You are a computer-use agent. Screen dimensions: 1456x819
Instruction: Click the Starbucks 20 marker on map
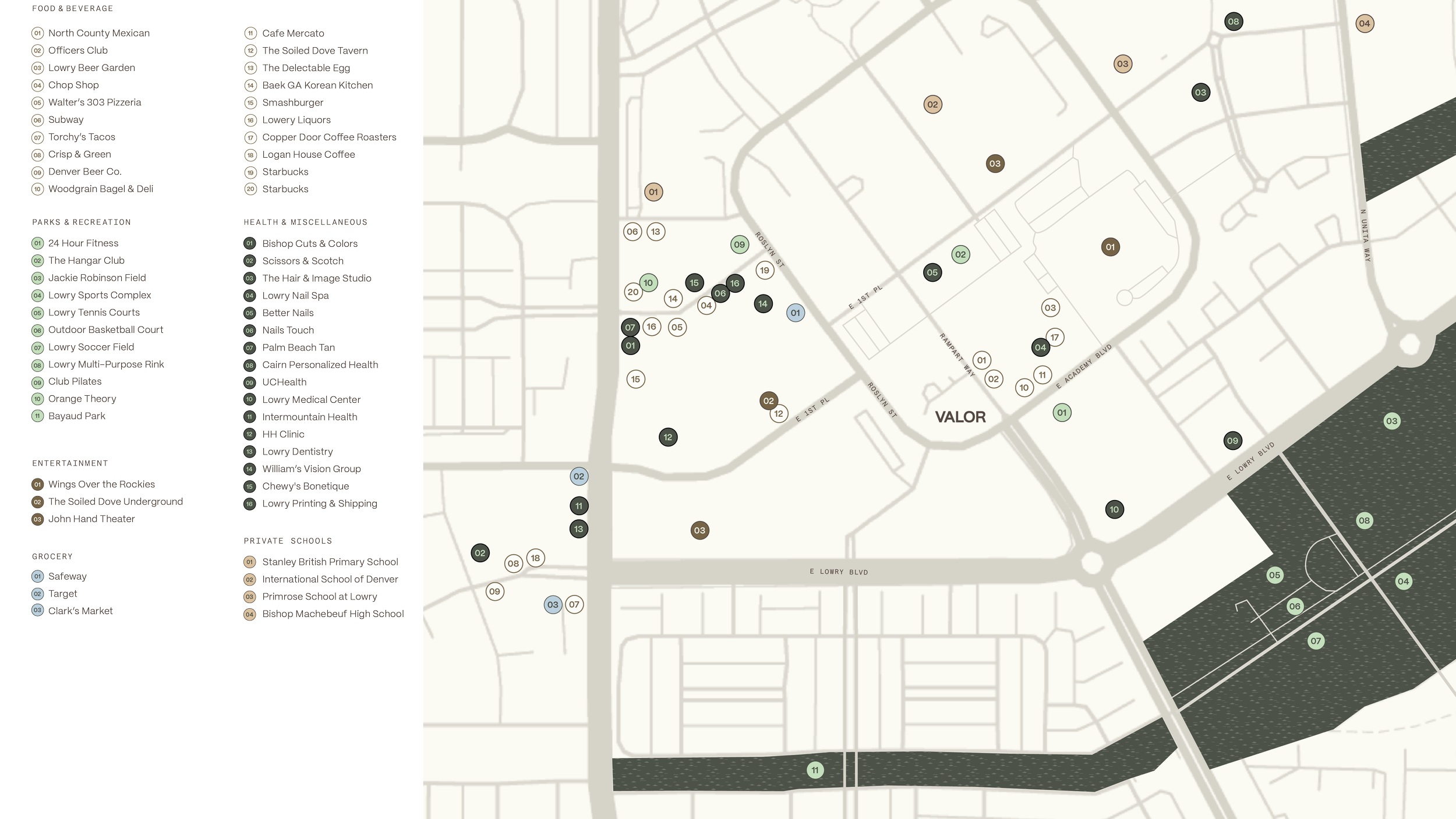pos(633,292)
